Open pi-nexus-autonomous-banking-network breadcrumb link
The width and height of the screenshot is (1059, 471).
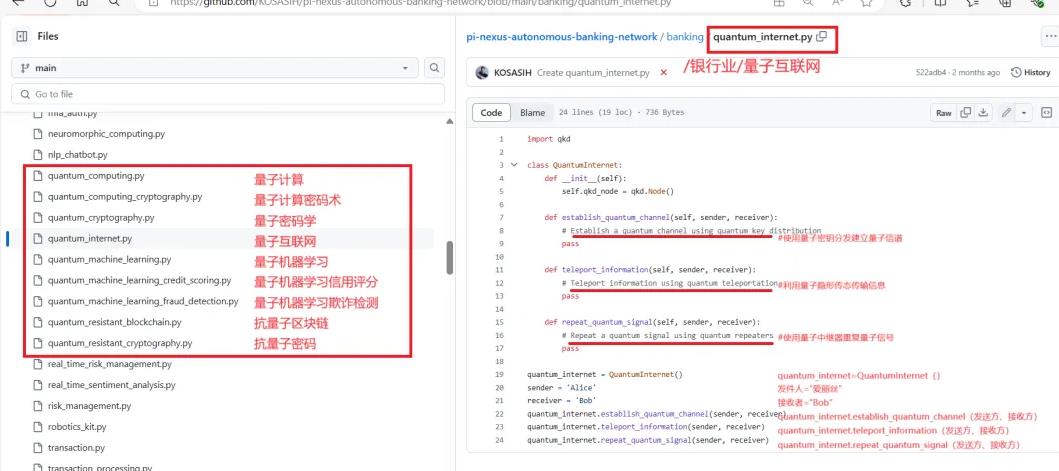(562, 36)
